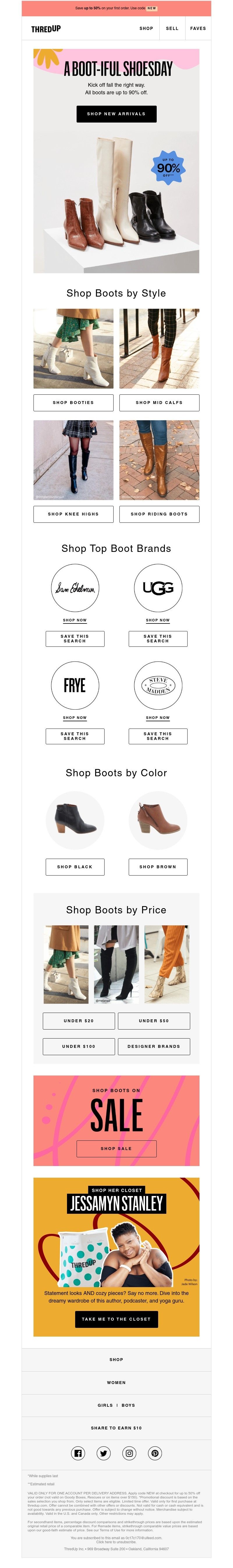
Task: Go to FAVES in the header
Action: [x=198, y=29]
